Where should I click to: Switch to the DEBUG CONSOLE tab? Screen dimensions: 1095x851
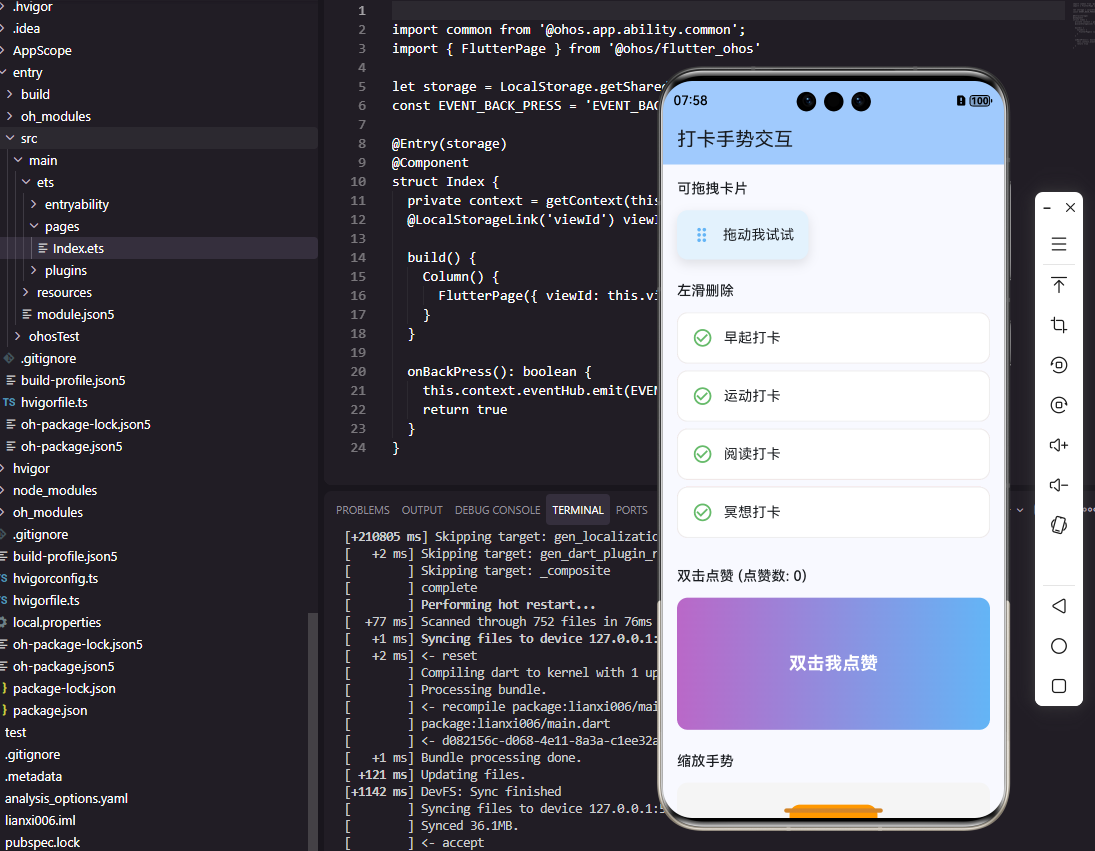[497, 510]
